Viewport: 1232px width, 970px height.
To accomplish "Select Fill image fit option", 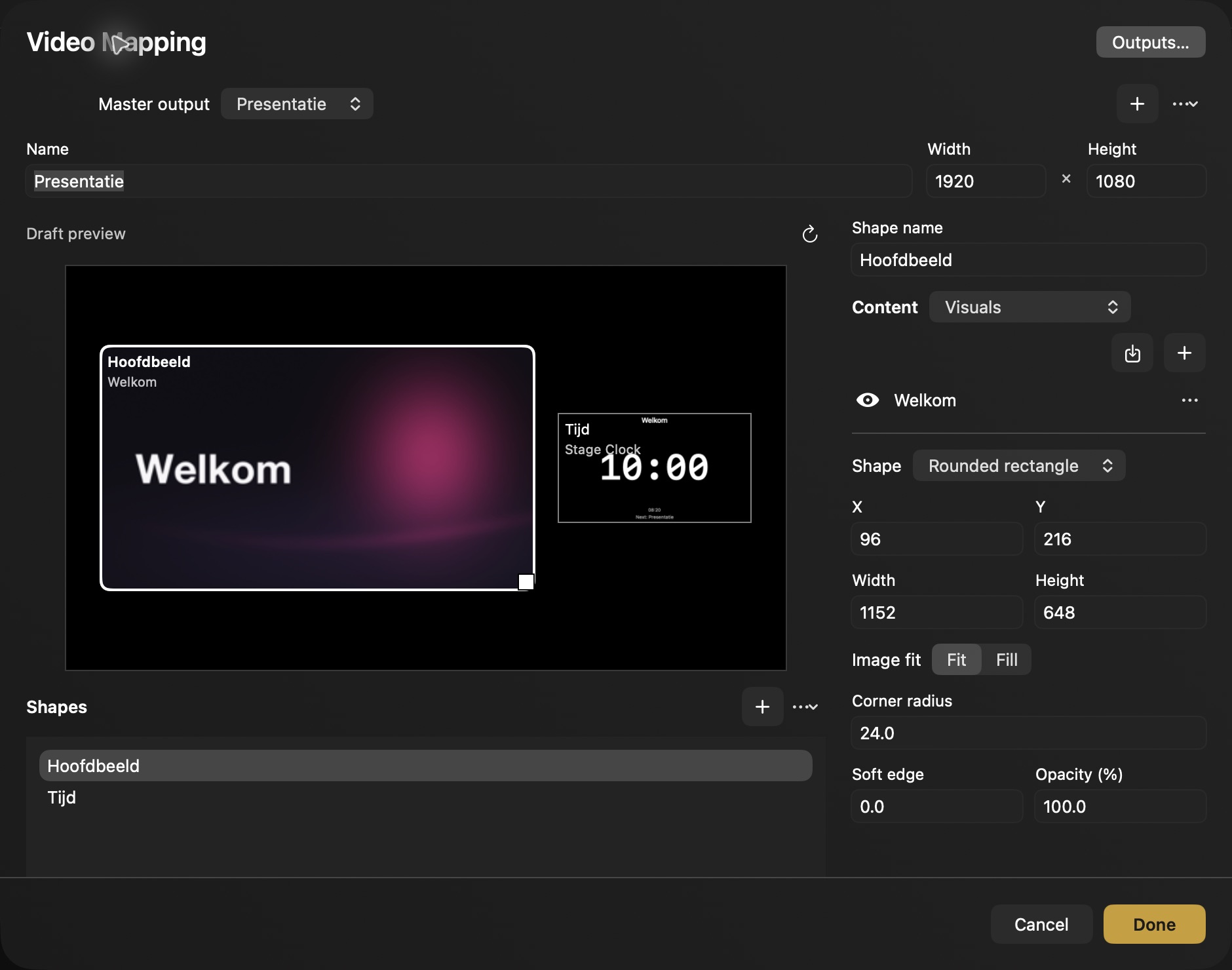I will [1007, 659].
